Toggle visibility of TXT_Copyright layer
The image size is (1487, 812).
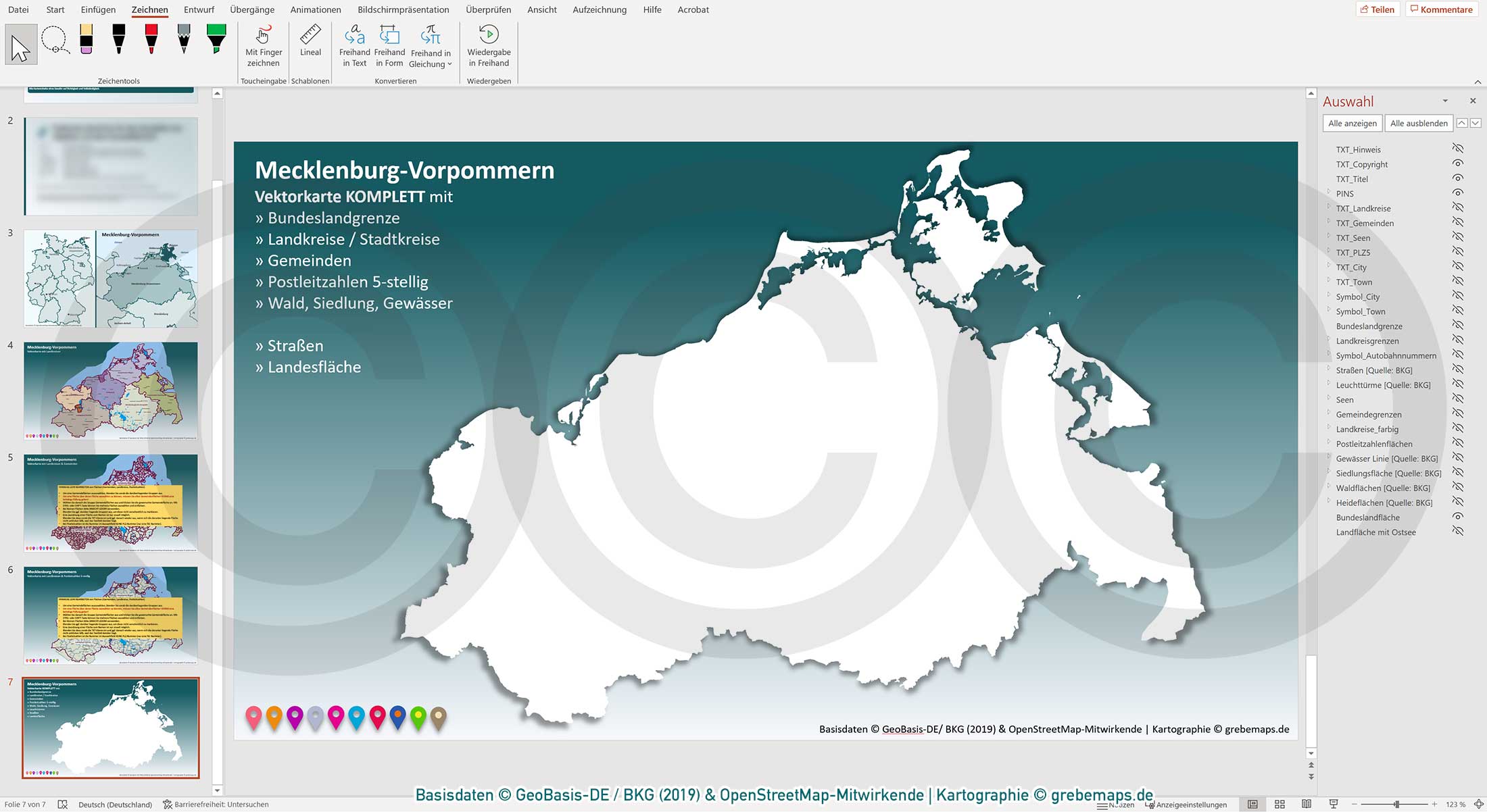coord(1457,164)
